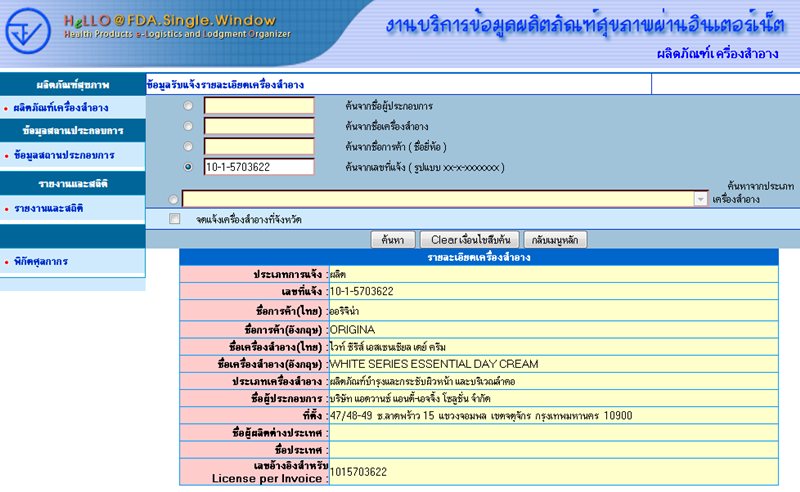Click the กลับเมนูหลัก button

click(x=555, y=239)
